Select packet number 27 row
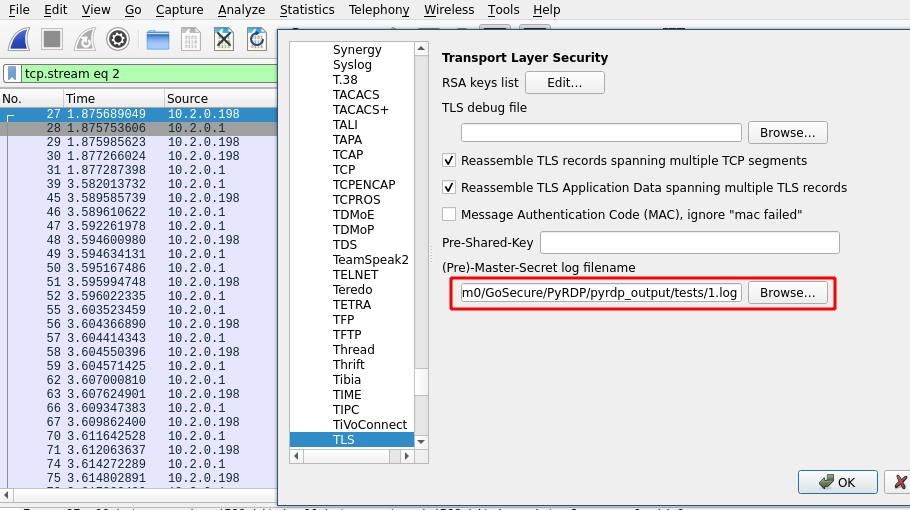Viewport: 910px width, 510px height. (x=138, y=114)
